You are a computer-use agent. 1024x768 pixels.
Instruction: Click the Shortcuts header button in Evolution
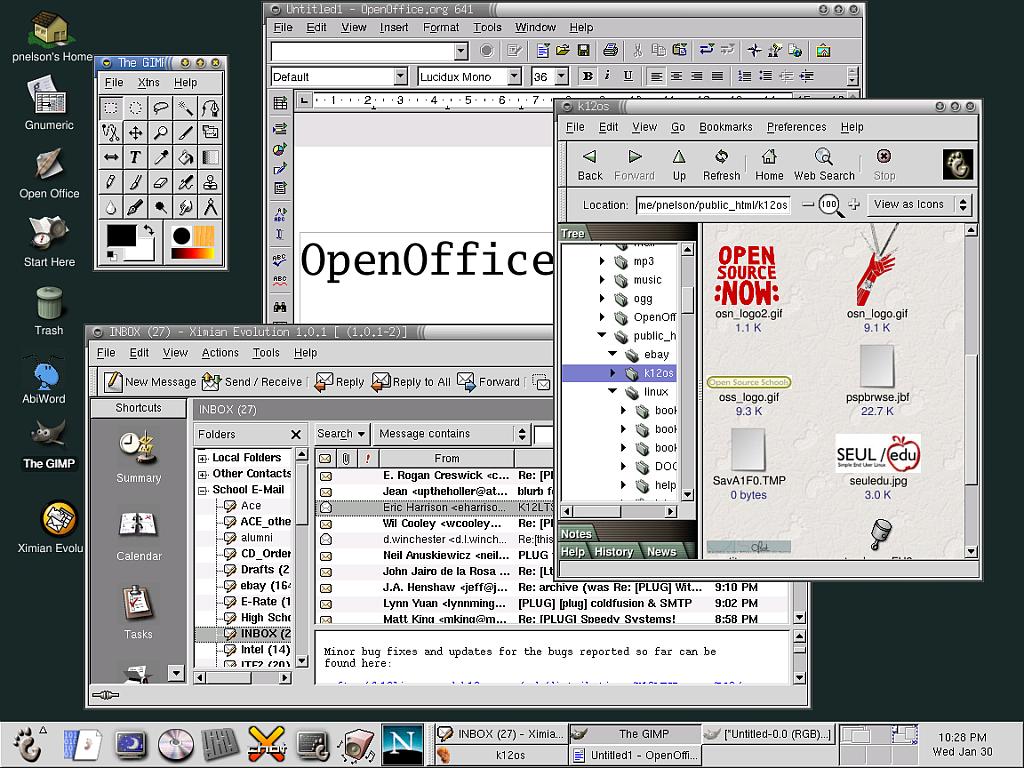click(138, 408)
